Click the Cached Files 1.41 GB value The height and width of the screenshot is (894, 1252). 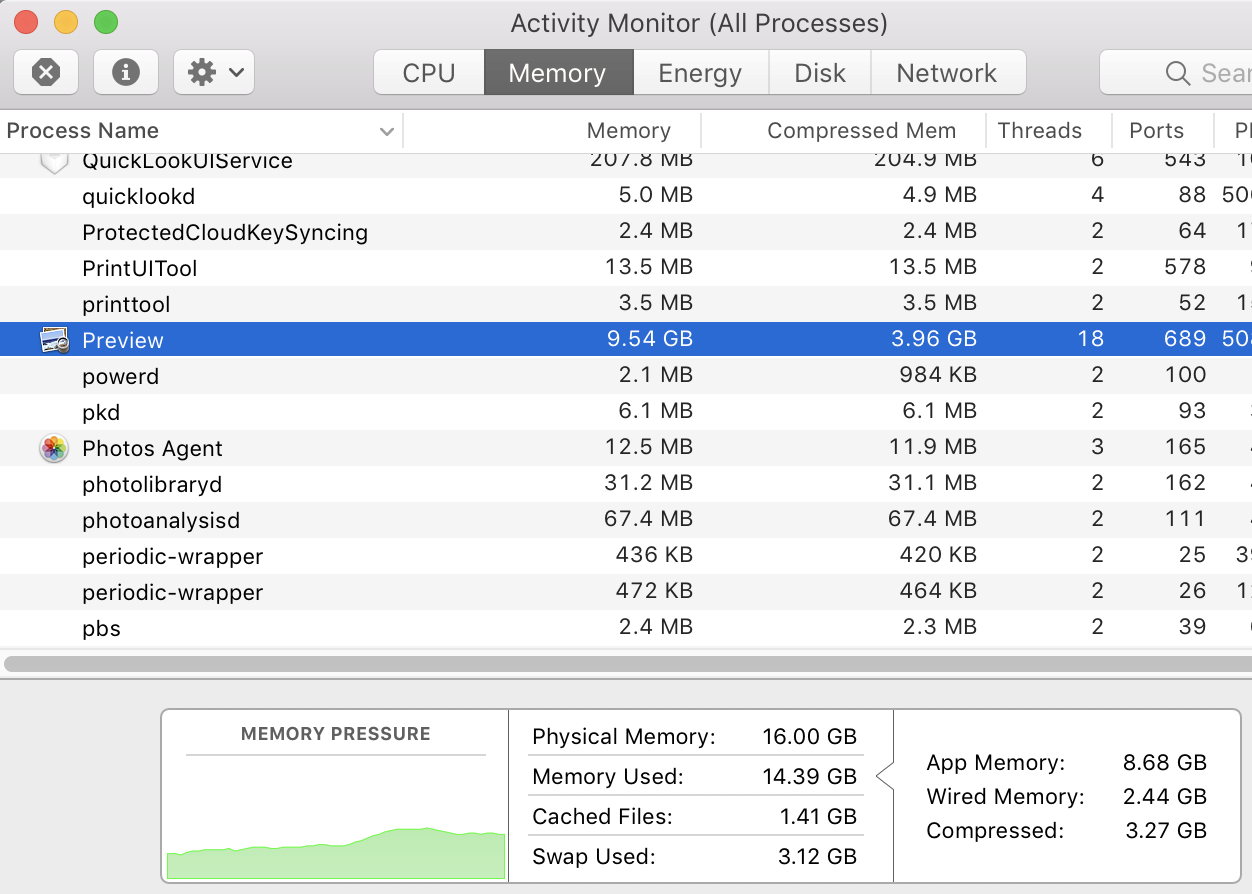coord(818,817)
